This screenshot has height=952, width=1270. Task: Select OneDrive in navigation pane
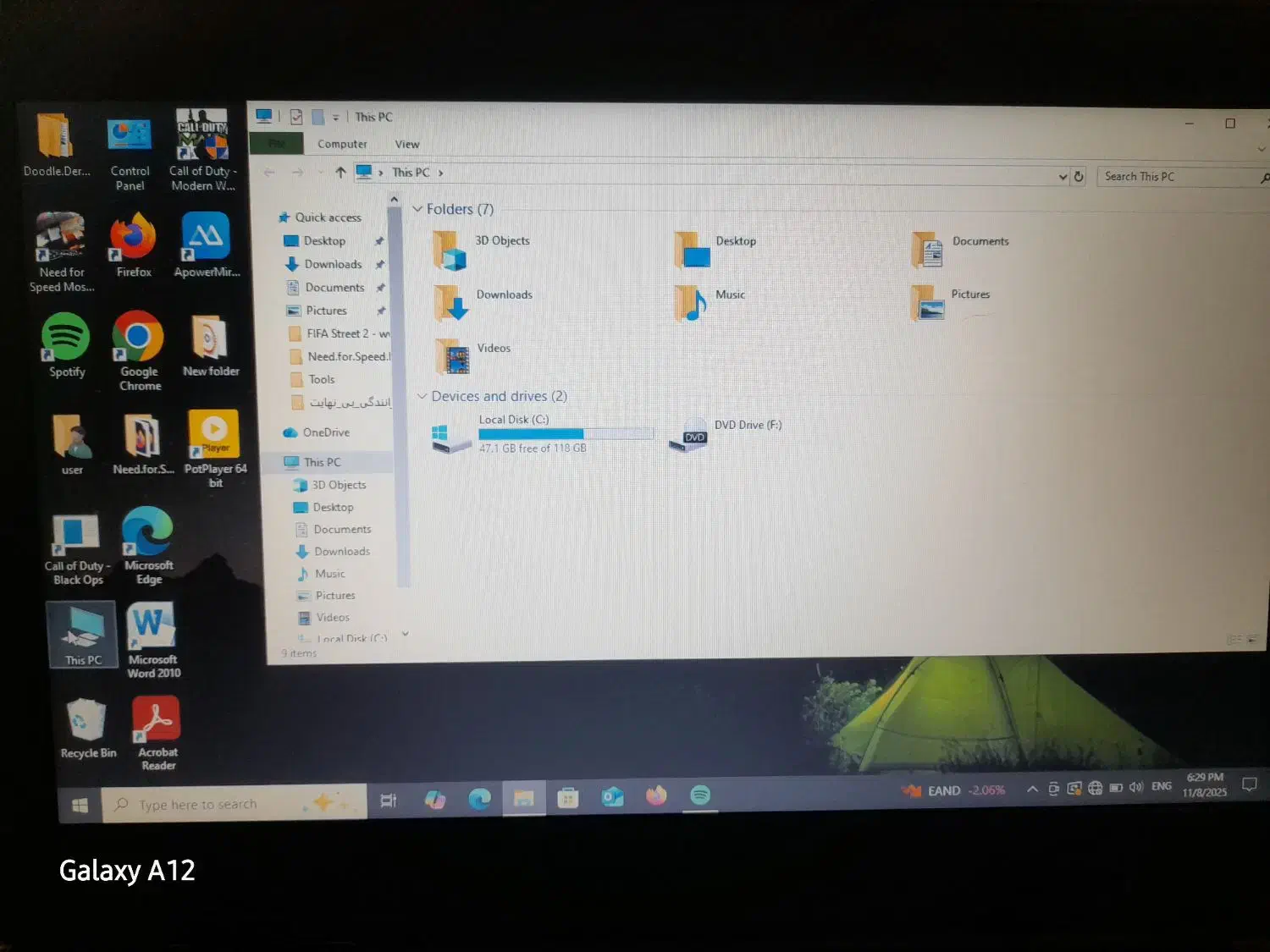coord(326,432)
